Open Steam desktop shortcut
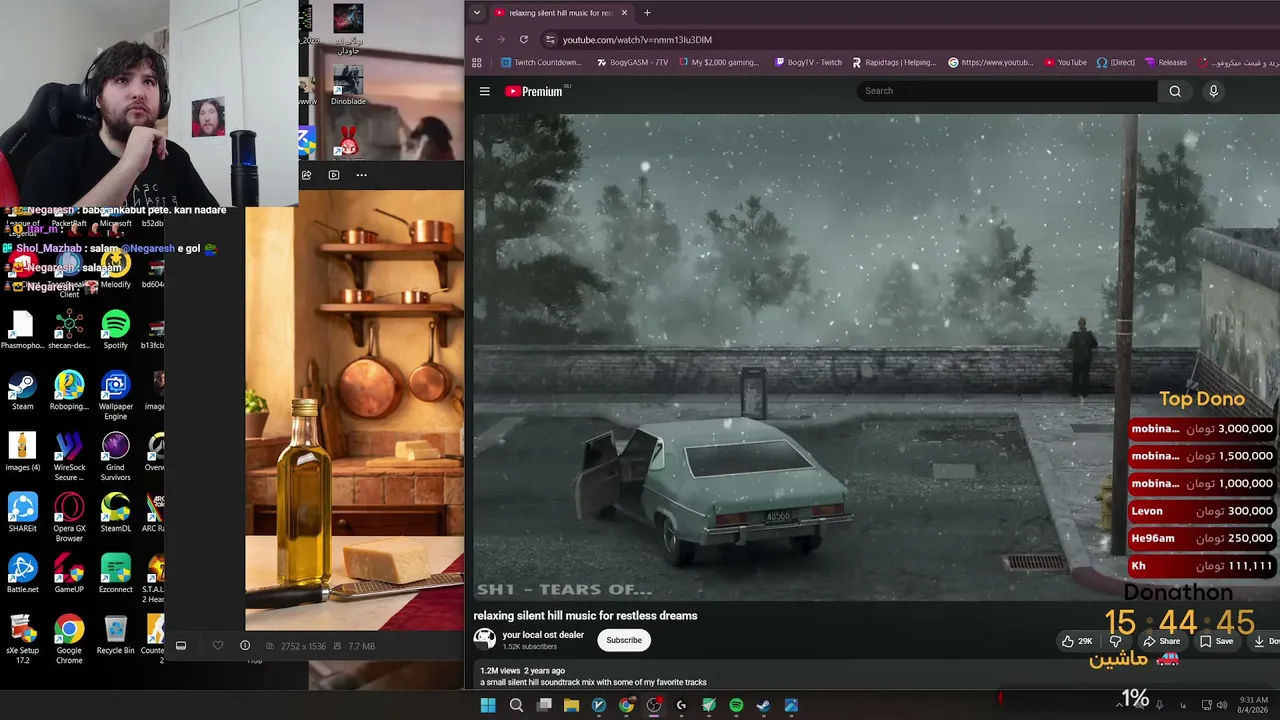 coord(22,391)
